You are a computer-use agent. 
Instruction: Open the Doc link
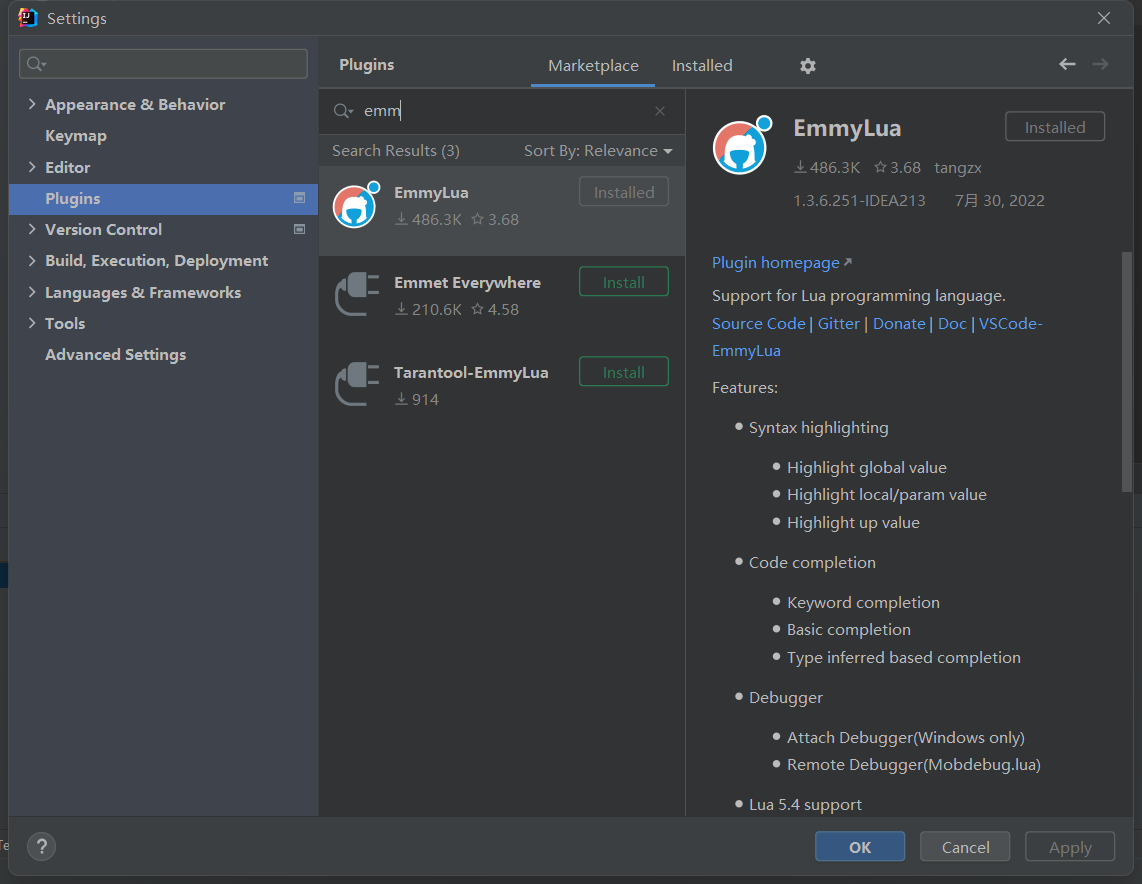coord(952,323)
